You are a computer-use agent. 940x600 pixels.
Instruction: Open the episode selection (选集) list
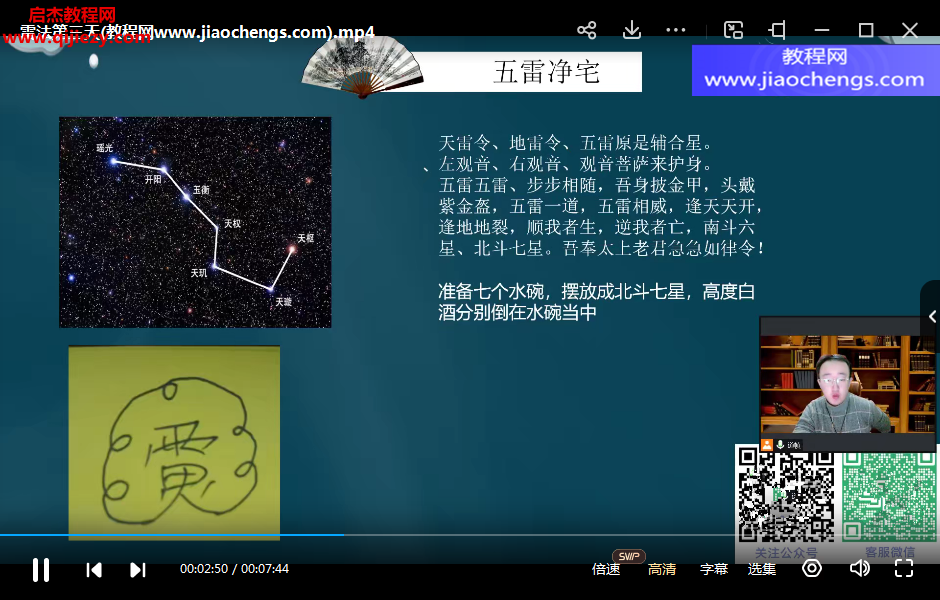[761, 569]
